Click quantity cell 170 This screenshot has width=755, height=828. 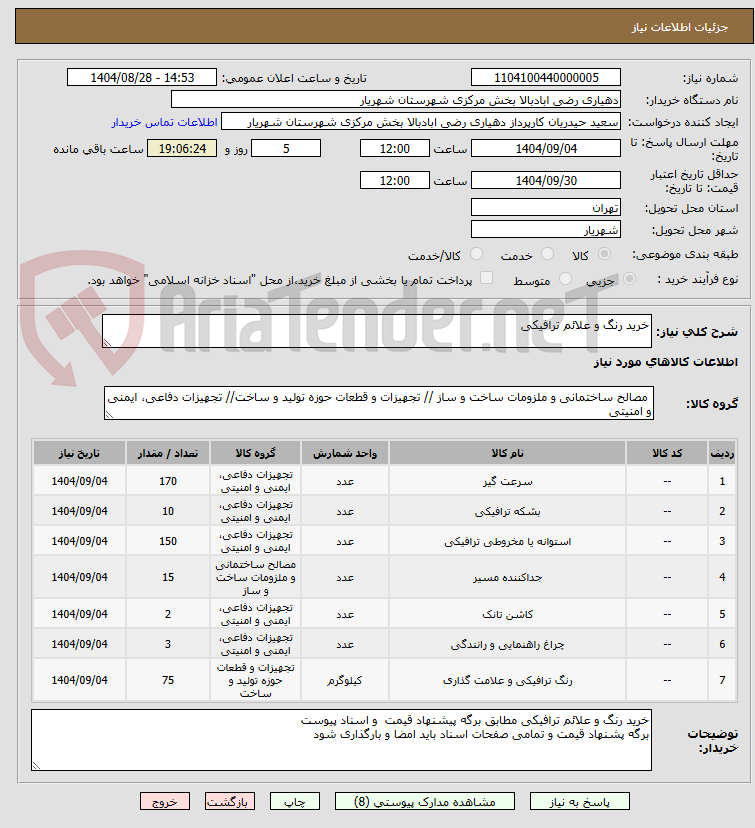pyautogui.click(x=168, y=481)
